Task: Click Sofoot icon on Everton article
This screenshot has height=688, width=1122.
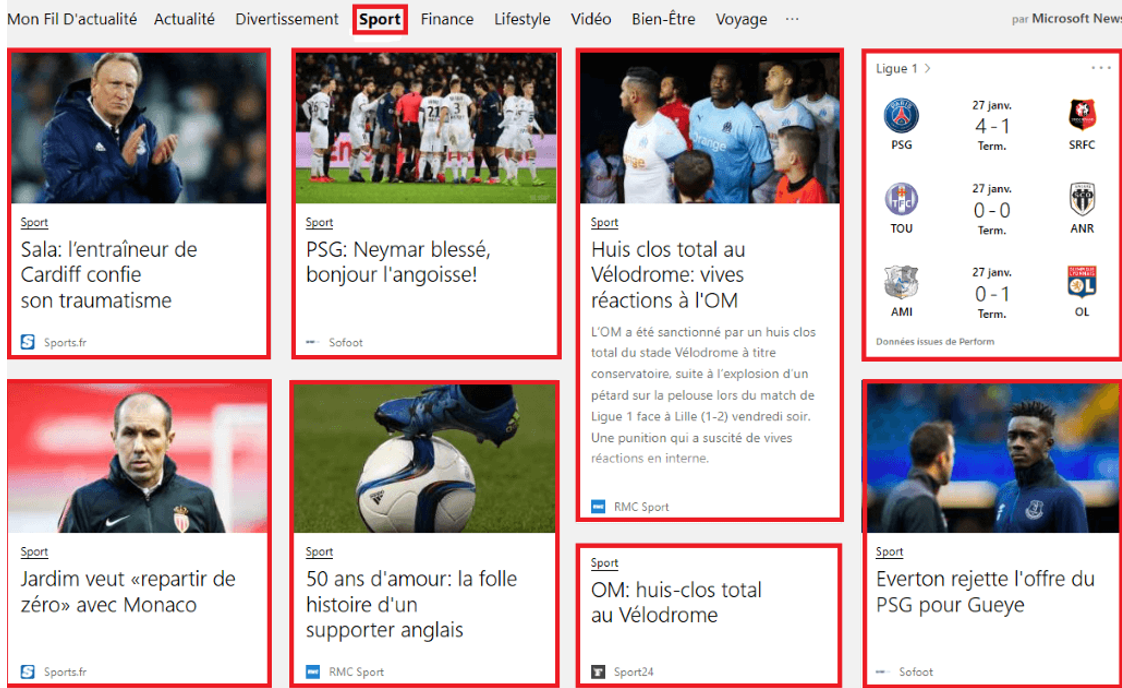Action: [x=883, y=672]
